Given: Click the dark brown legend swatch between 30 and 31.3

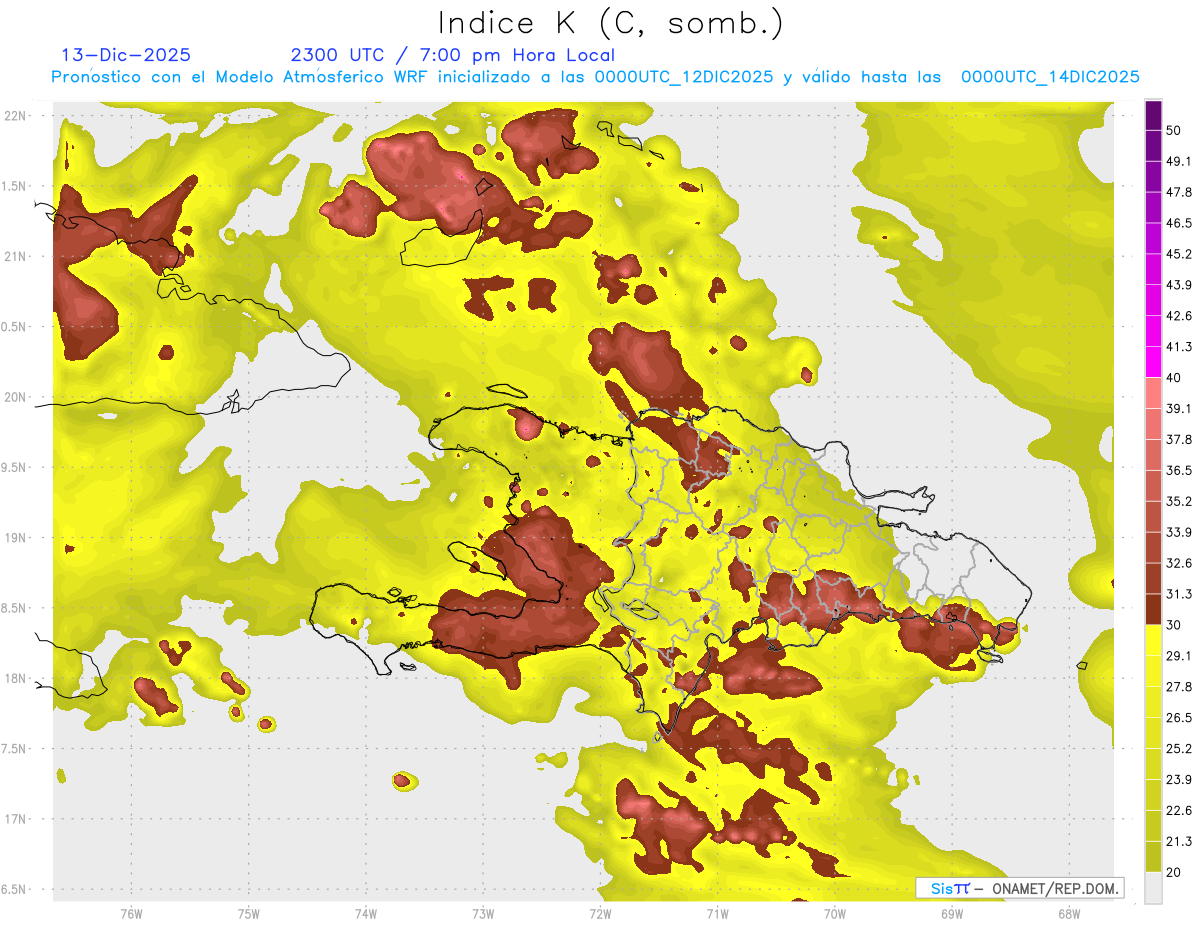Looking at the screenshot, I should pos(1153,609).
